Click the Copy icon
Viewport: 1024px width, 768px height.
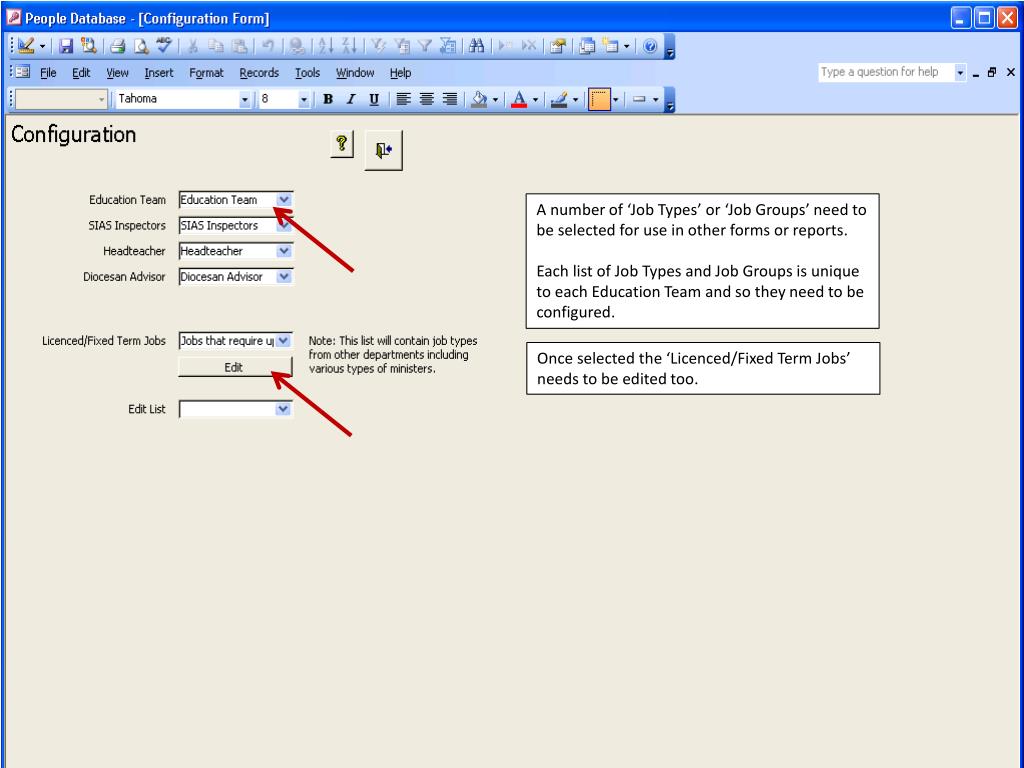pos(216,46)
